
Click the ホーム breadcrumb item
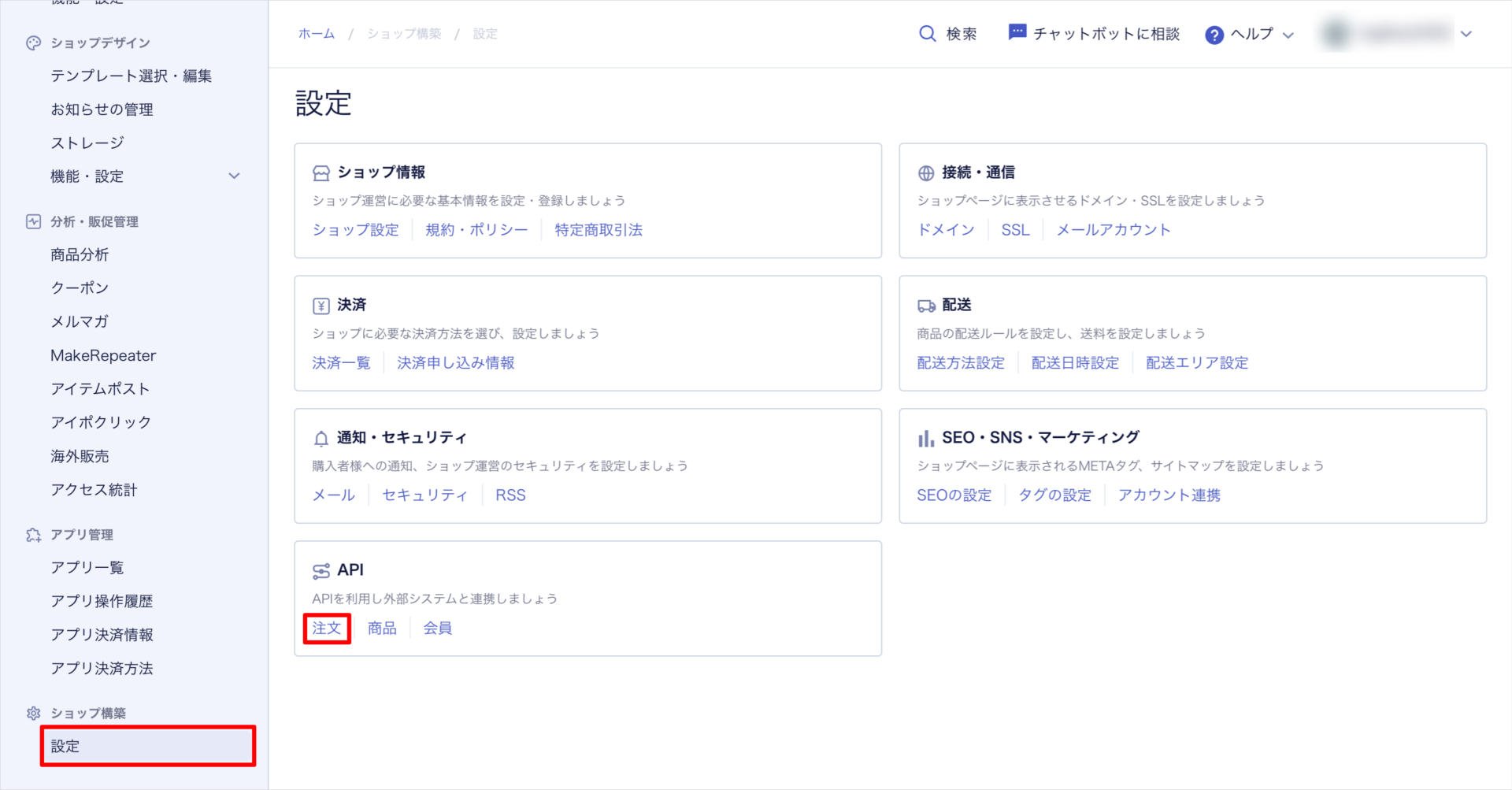click(x=316, y=34)
